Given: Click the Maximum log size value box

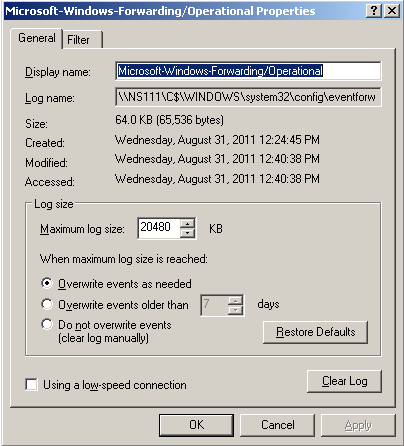Looking at the screenshot, I should [159, 228].
